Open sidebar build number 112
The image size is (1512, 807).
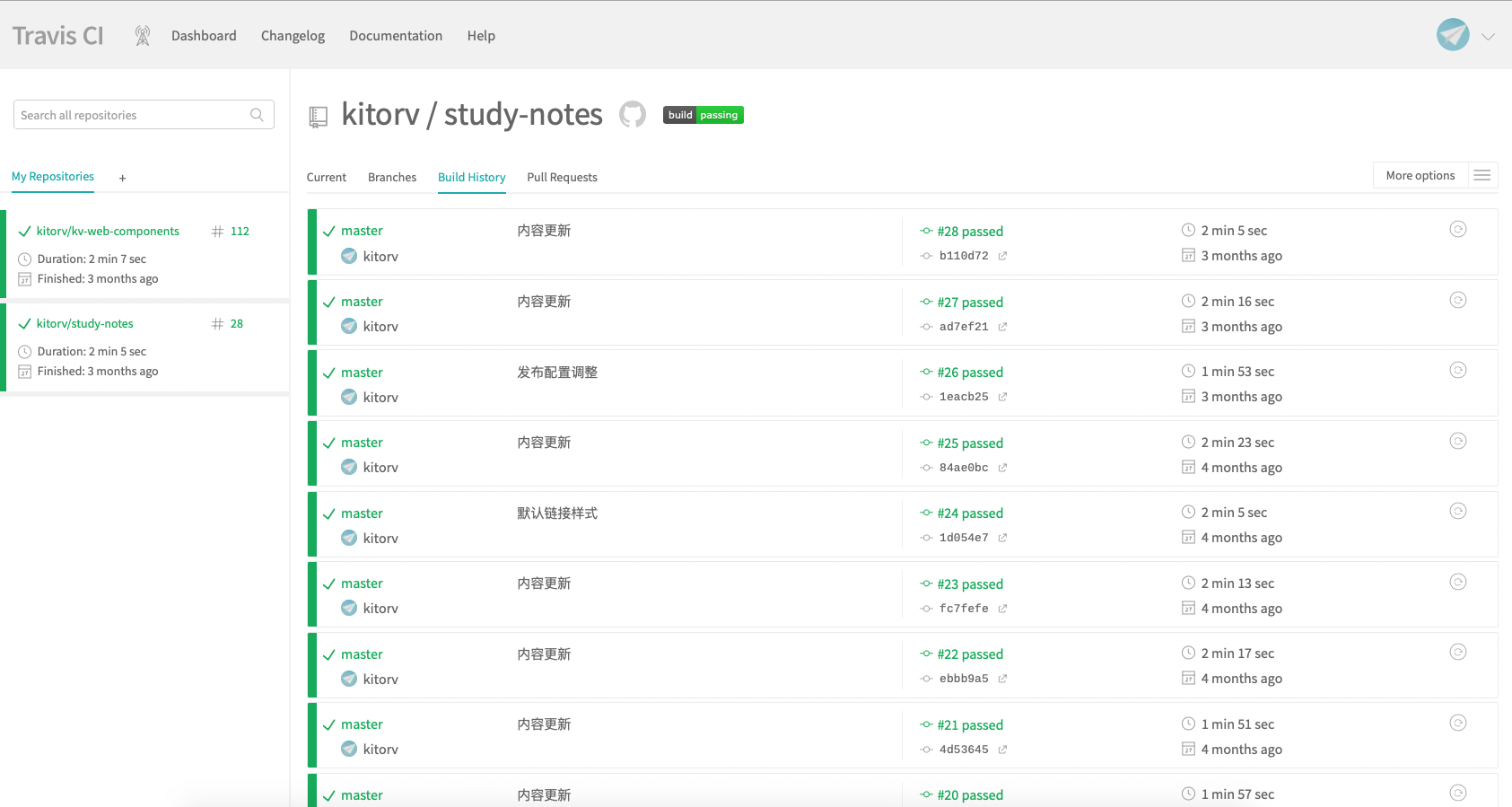(240, 231)
